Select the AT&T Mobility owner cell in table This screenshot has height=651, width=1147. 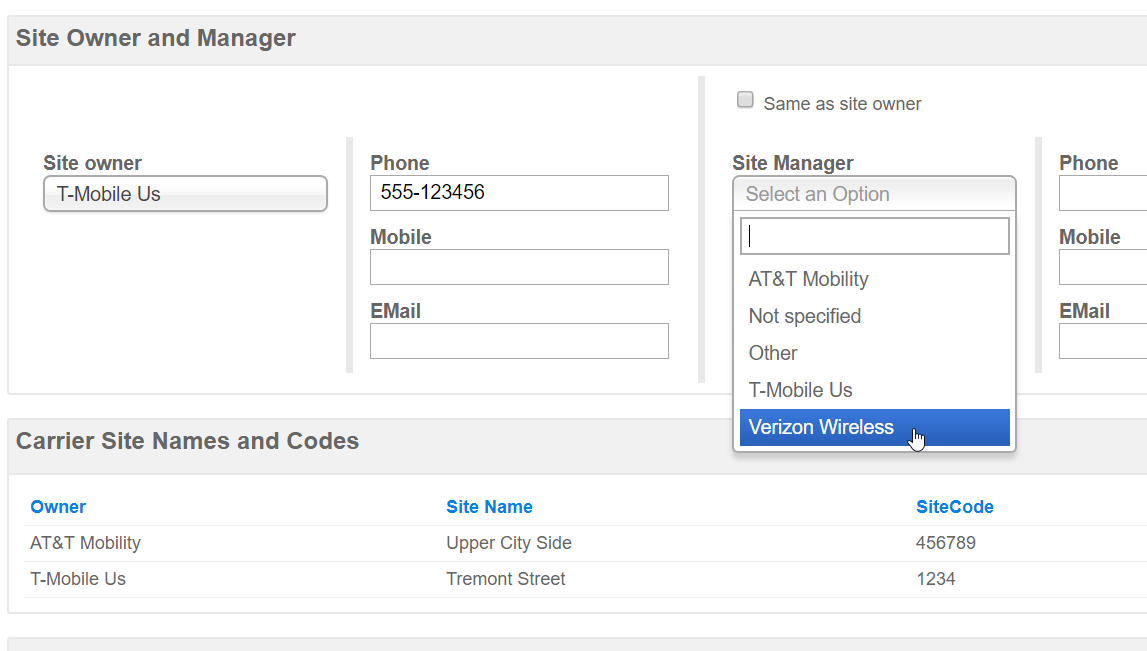point(85,543)
